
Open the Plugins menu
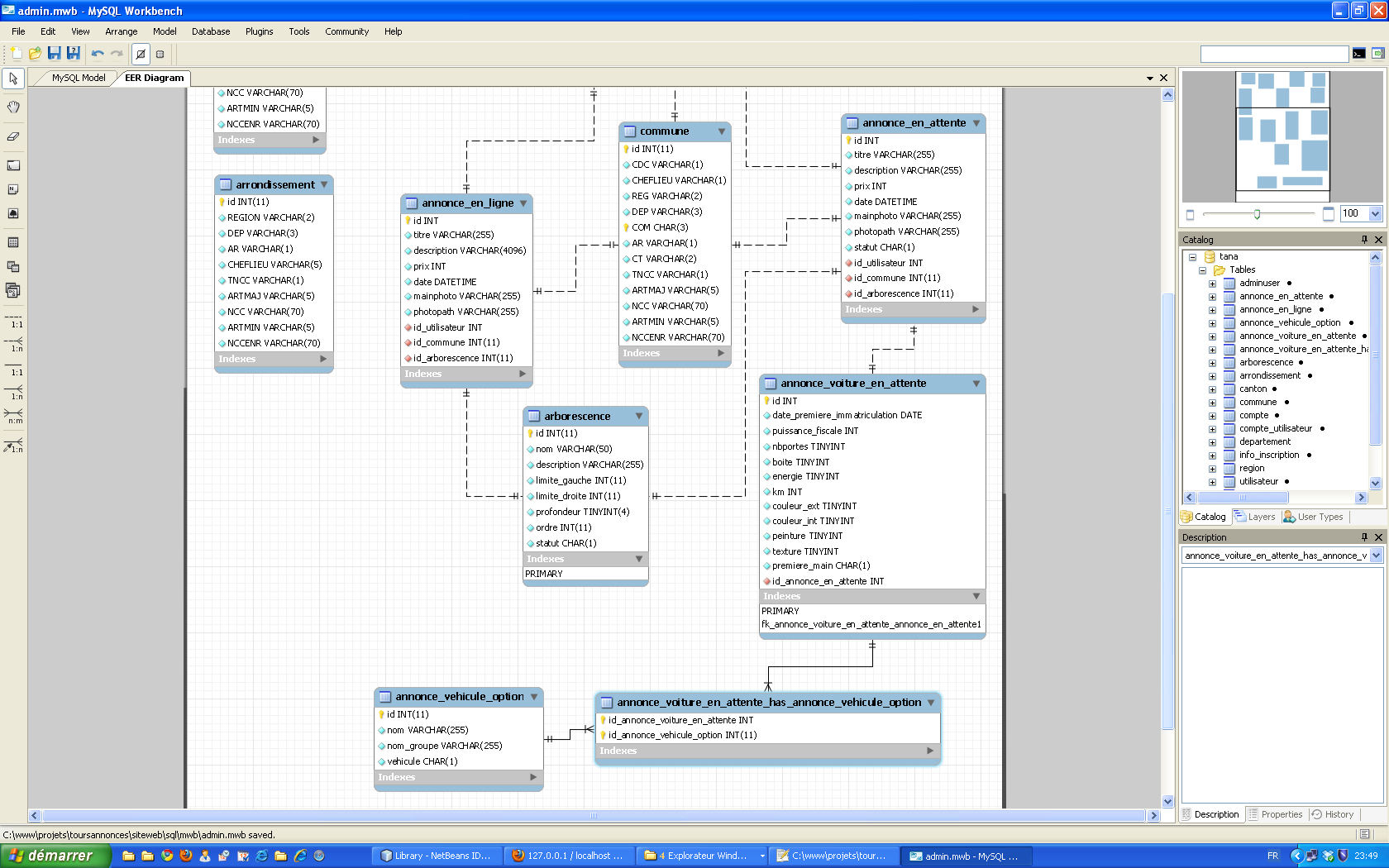coord(259,31)
